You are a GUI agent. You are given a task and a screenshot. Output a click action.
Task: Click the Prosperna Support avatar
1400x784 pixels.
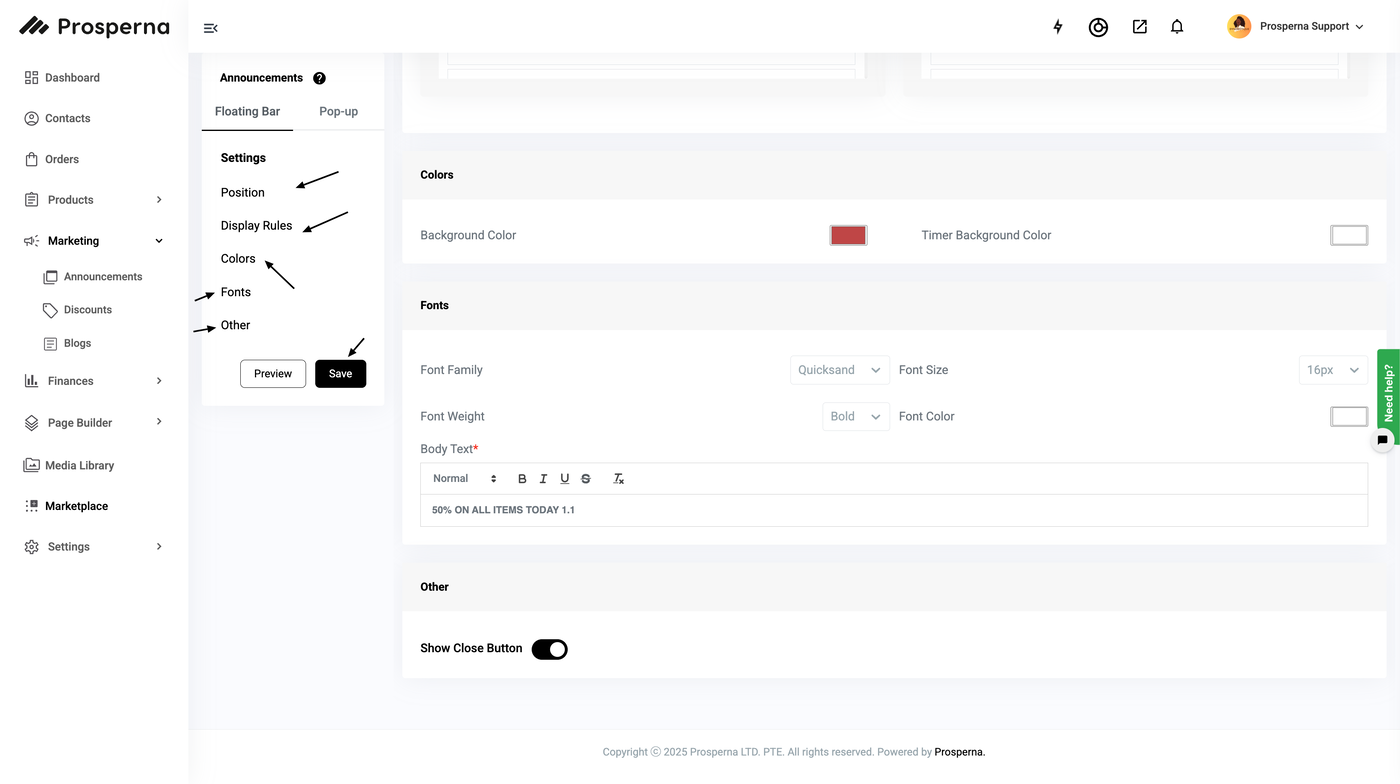[1239, 27]
